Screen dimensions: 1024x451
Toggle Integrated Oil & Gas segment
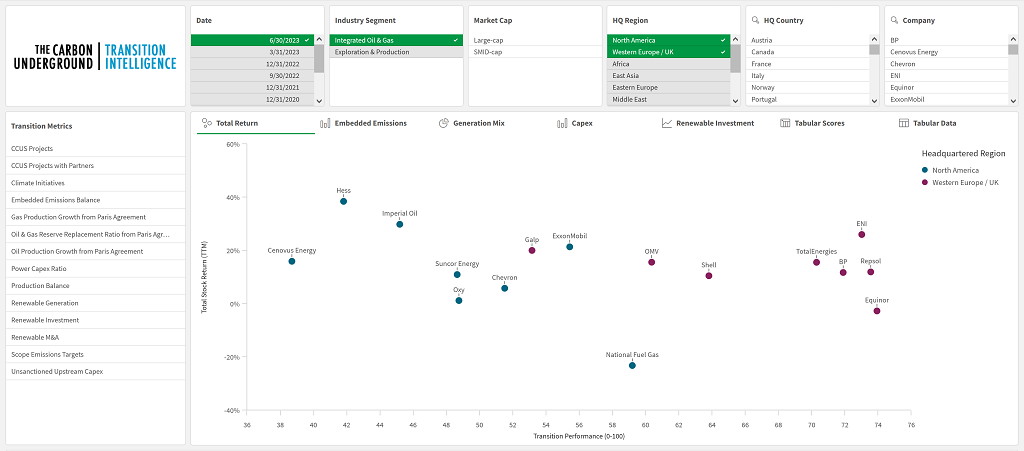click(x=396, y=40)
